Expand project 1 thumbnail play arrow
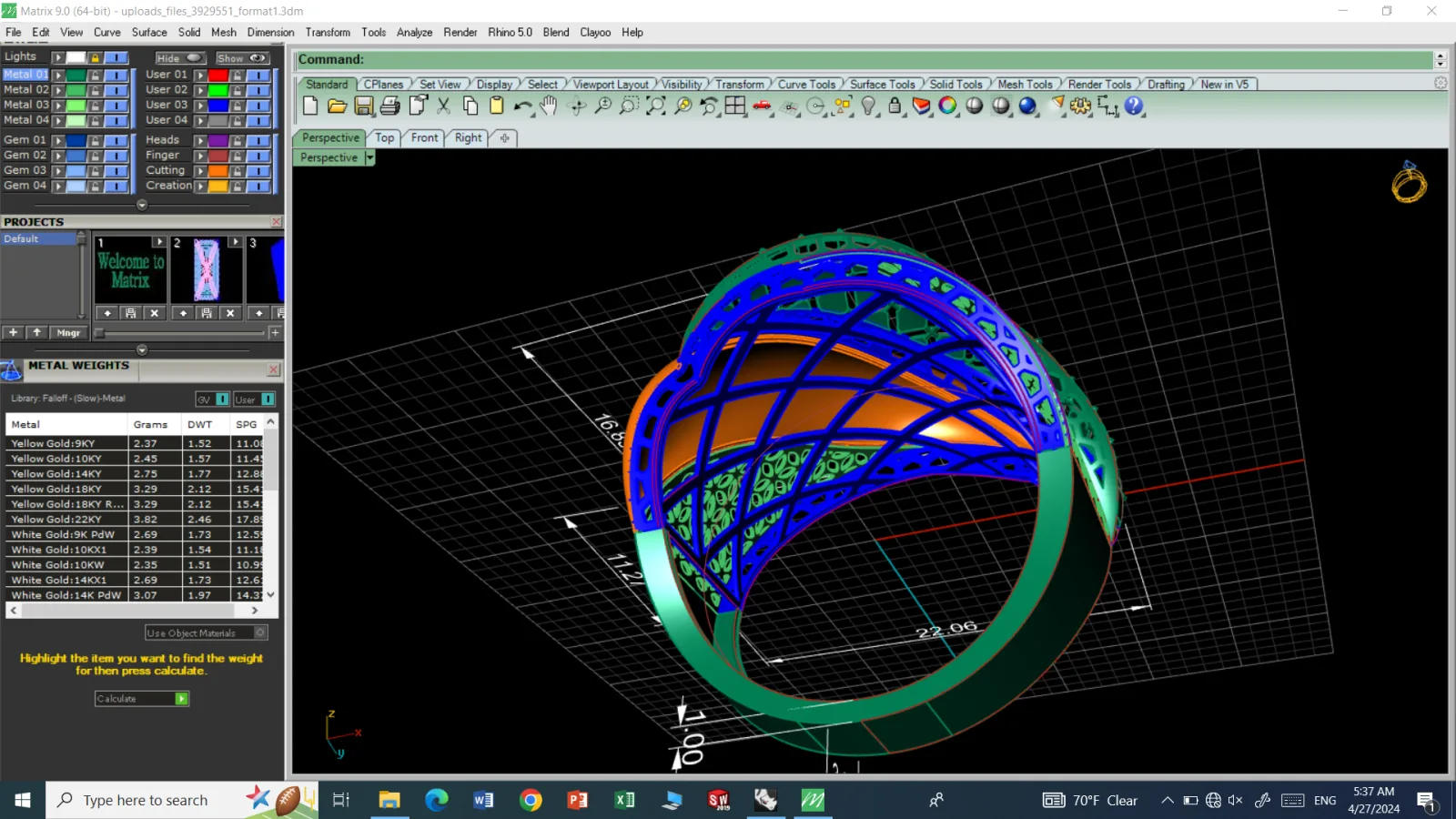This screenshot has width=1456, height=819. tap(159, 242)
